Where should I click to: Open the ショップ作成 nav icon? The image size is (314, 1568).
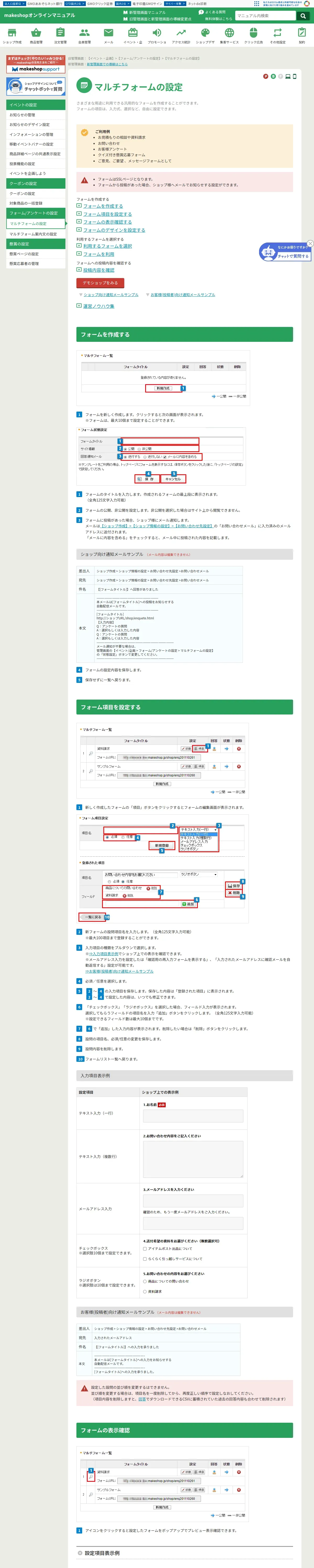pyautogui.click(x=12, y=32)
